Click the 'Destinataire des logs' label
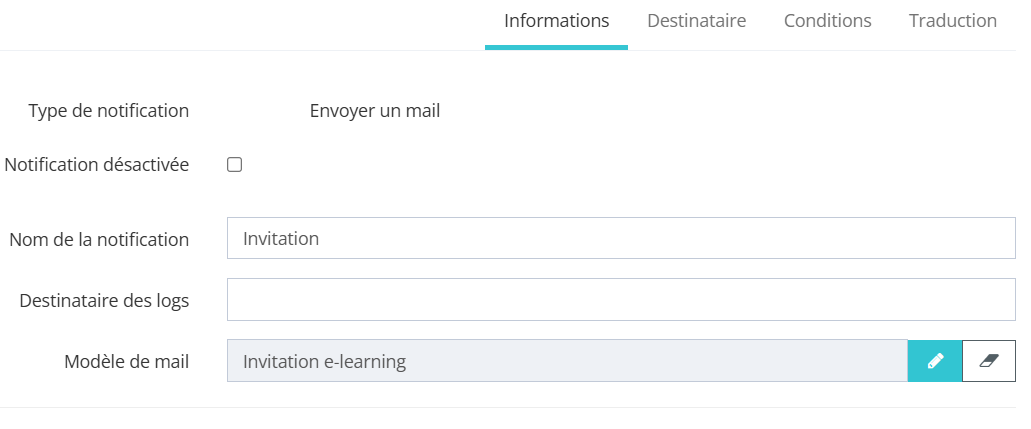 (x=104, y=300)
